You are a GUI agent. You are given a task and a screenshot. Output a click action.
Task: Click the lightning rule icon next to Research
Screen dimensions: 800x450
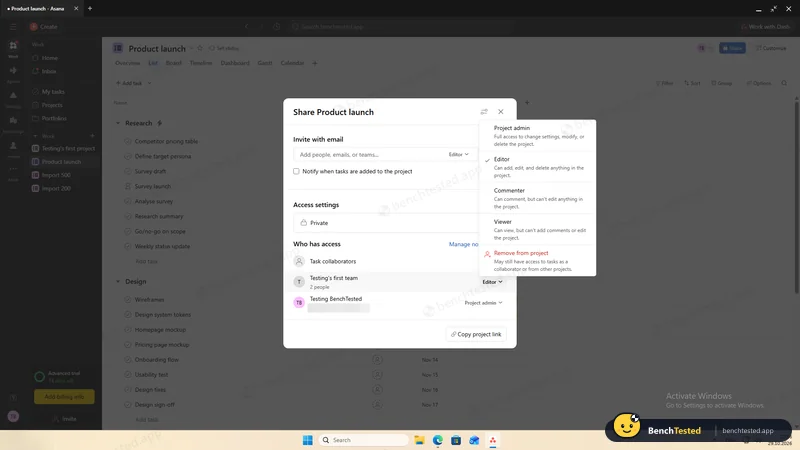(x=160, y=123)
